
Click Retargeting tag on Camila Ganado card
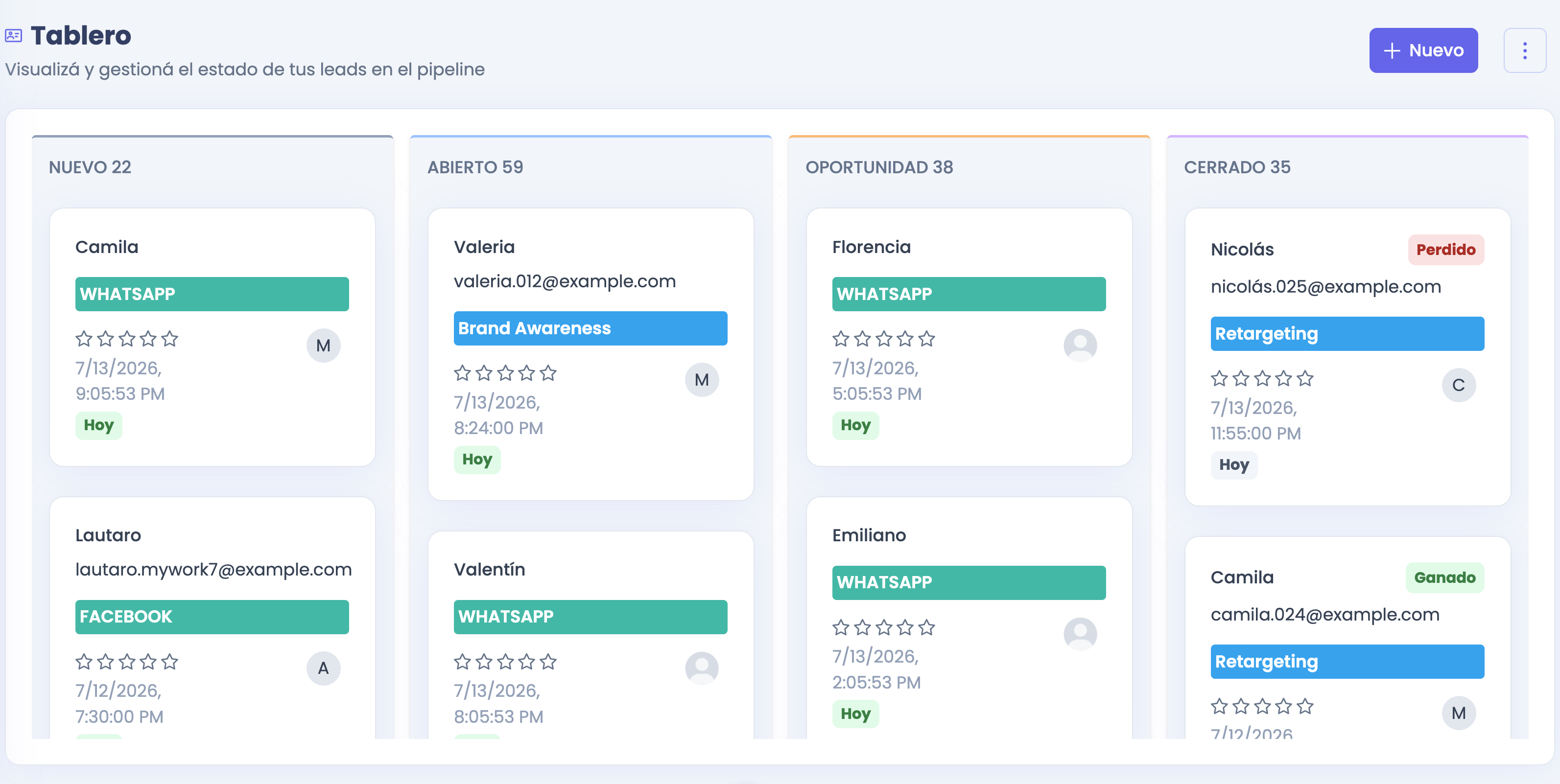[x=1347, y=662]
